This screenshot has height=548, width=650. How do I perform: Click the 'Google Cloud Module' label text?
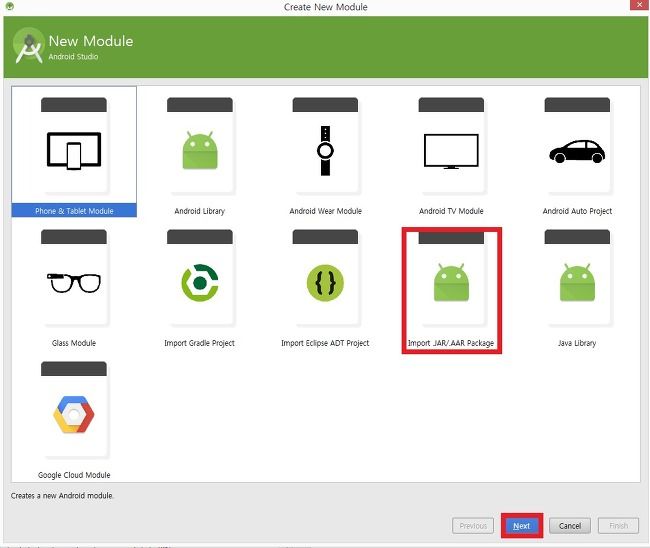74,475
